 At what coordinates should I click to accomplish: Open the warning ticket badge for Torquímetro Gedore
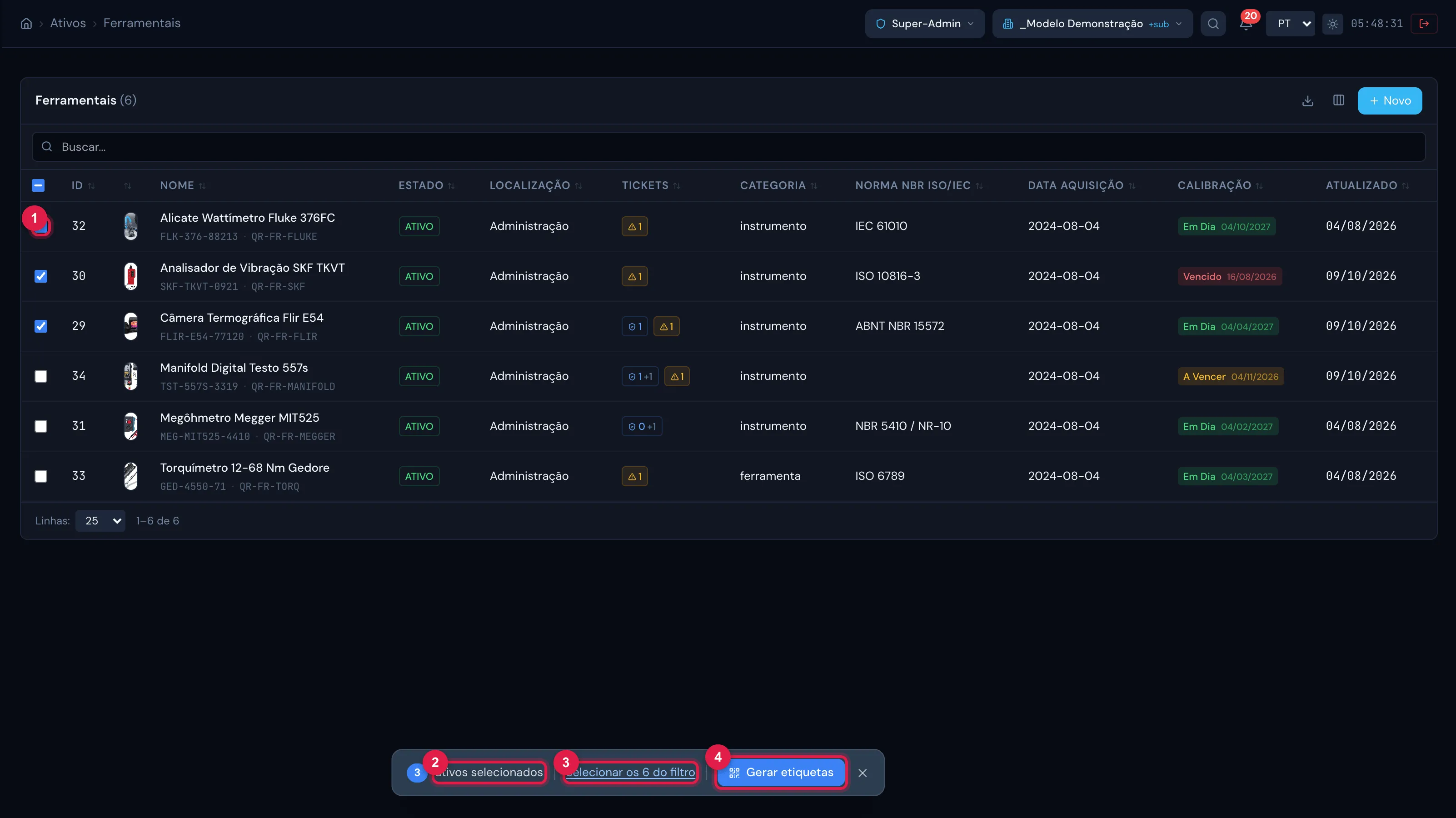point(635,477)
